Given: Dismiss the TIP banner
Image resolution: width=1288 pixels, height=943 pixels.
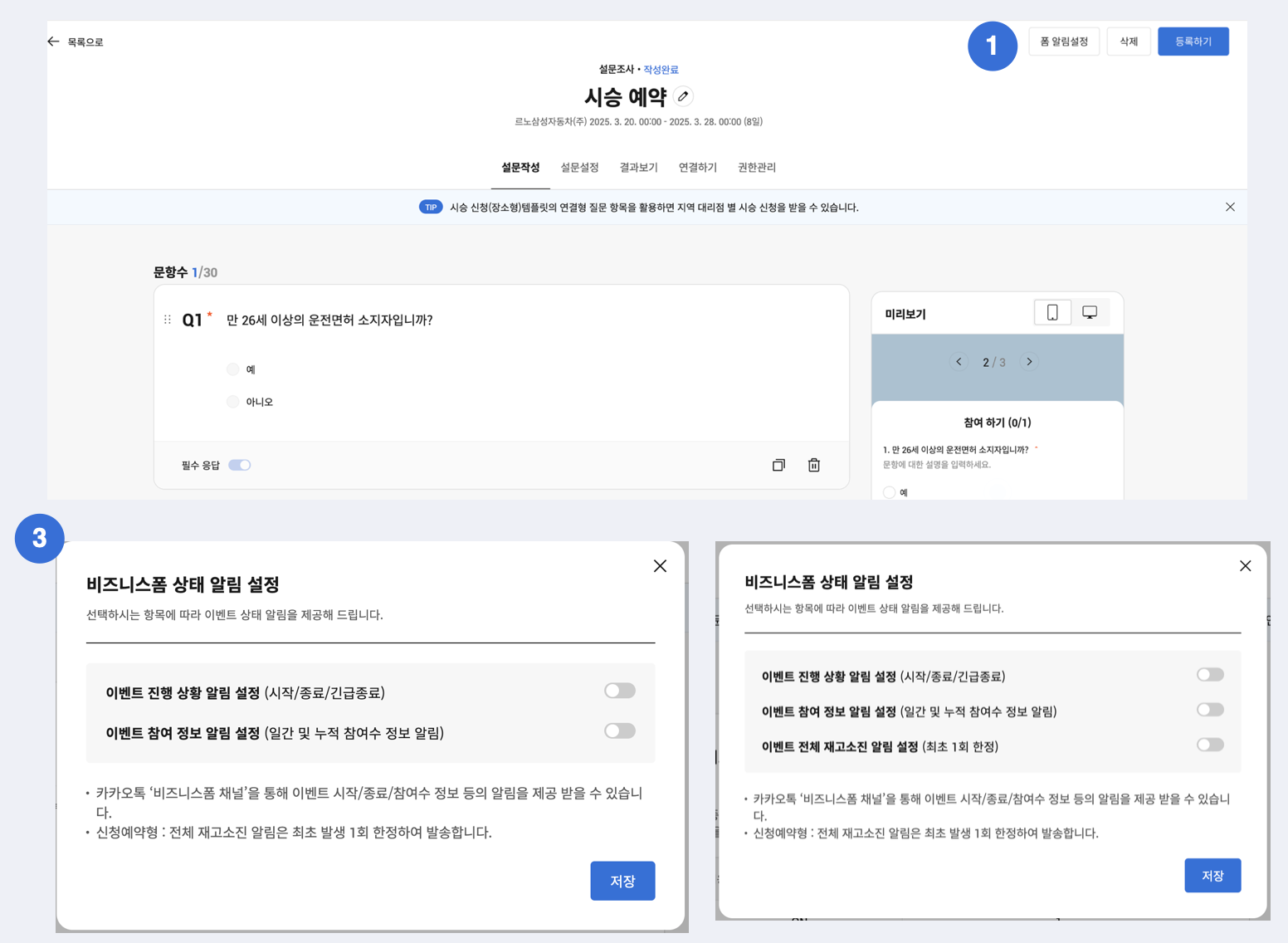Looking at the screenshot, I should coord(1230,207).
